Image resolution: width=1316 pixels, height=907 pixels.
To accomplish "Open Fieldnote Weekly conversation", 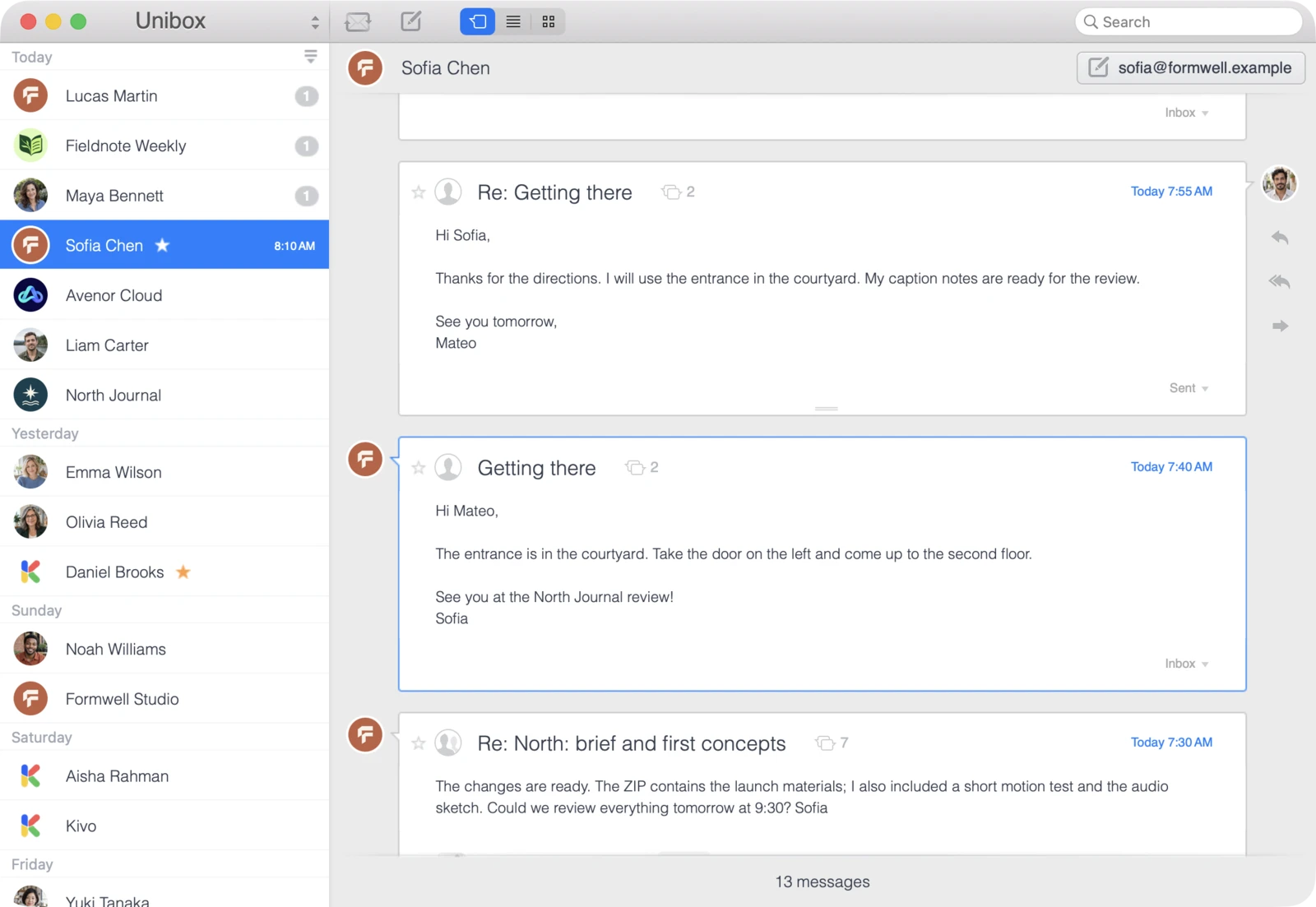I will click(164, 146).
